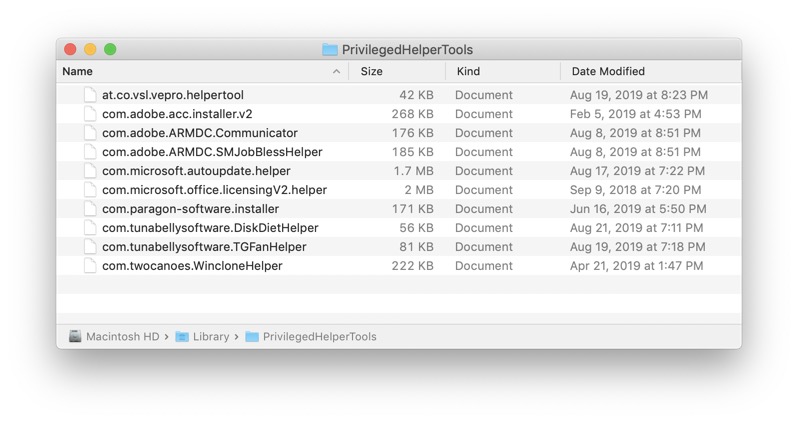Click the com.adobe.acc.installer.v2 document icon
Viewport: 798px width, 423px height.
pyautogui.click(x=90, y=114)
